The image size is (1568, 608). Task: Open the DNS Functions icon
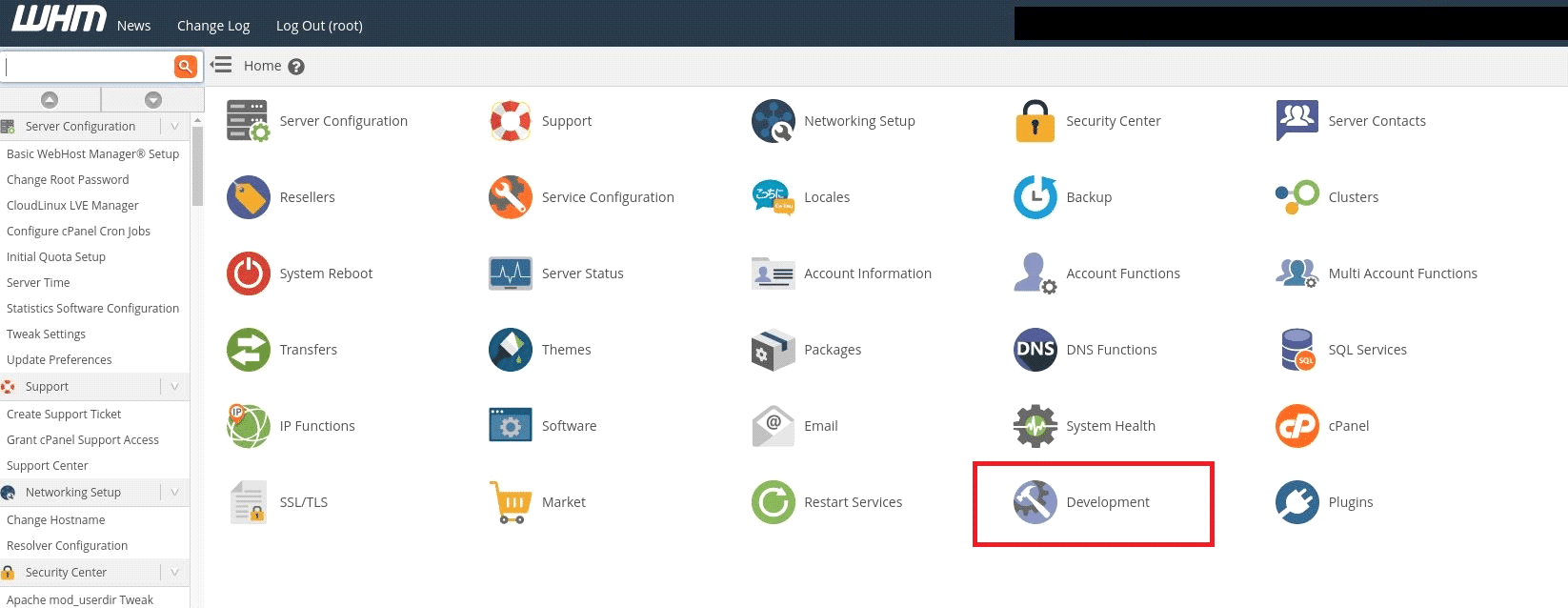pos(1035,350)
